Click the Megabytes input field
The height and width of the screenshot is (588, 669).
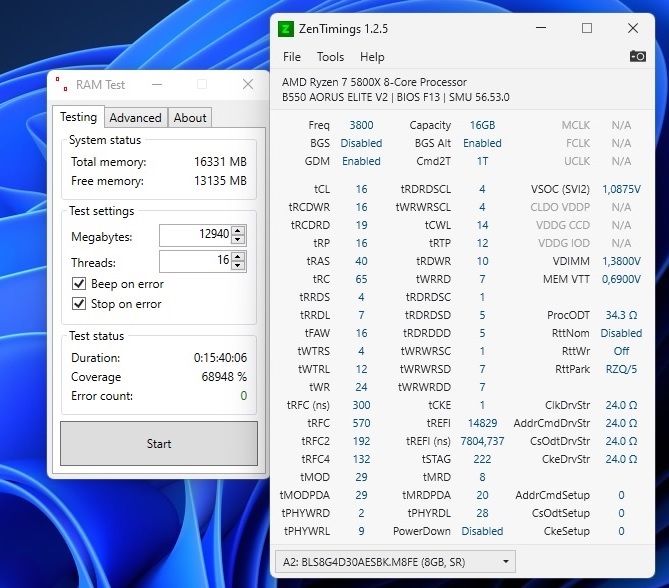point(195,235)
